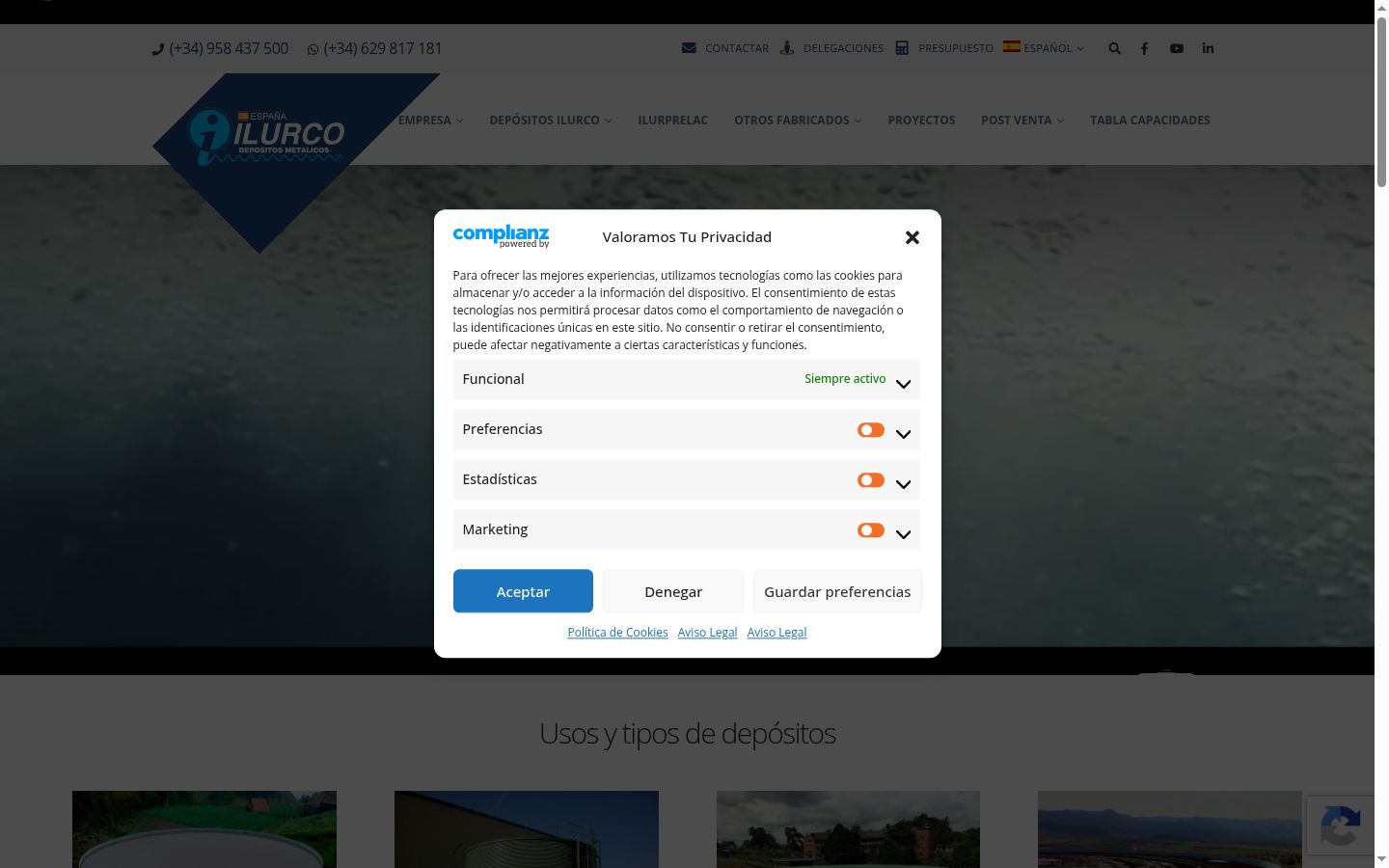This screenshot has width=1389, height=868.
Task: Toggle the Preferencias cookie switch
Action: click(871, 430)
